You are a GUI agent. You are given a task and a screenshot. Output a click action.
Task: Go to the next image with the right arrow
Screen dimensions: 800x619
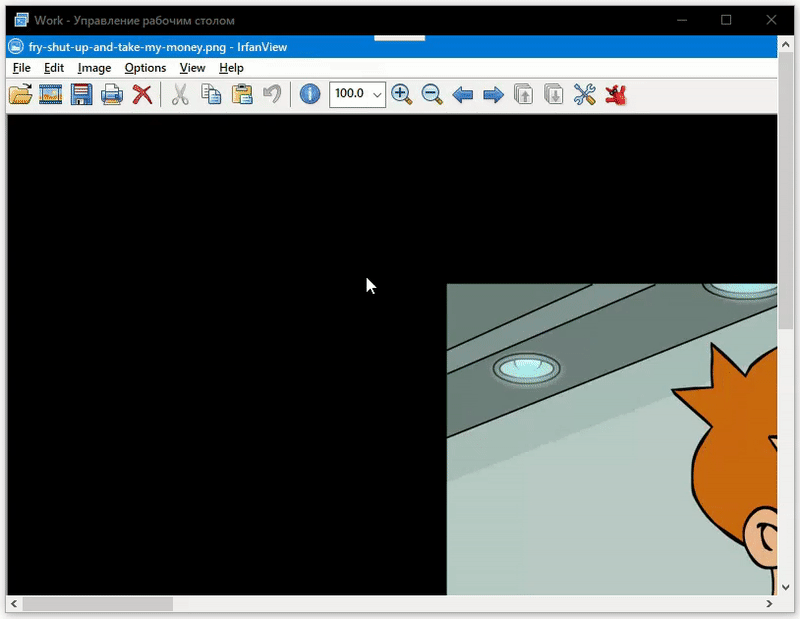(x=493, y=94)
